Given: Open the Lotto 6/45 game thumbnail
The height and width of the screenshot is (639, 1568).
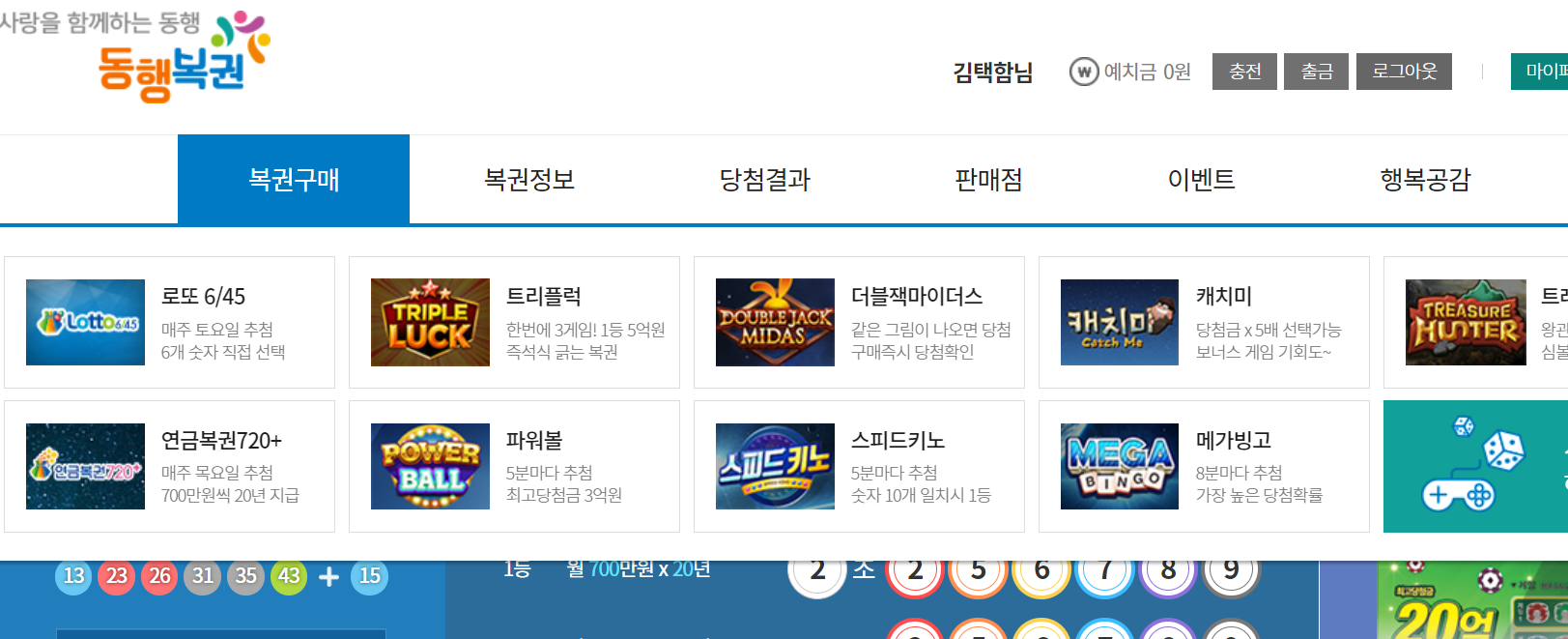Looking at the screenshot, I should [85, 322].
